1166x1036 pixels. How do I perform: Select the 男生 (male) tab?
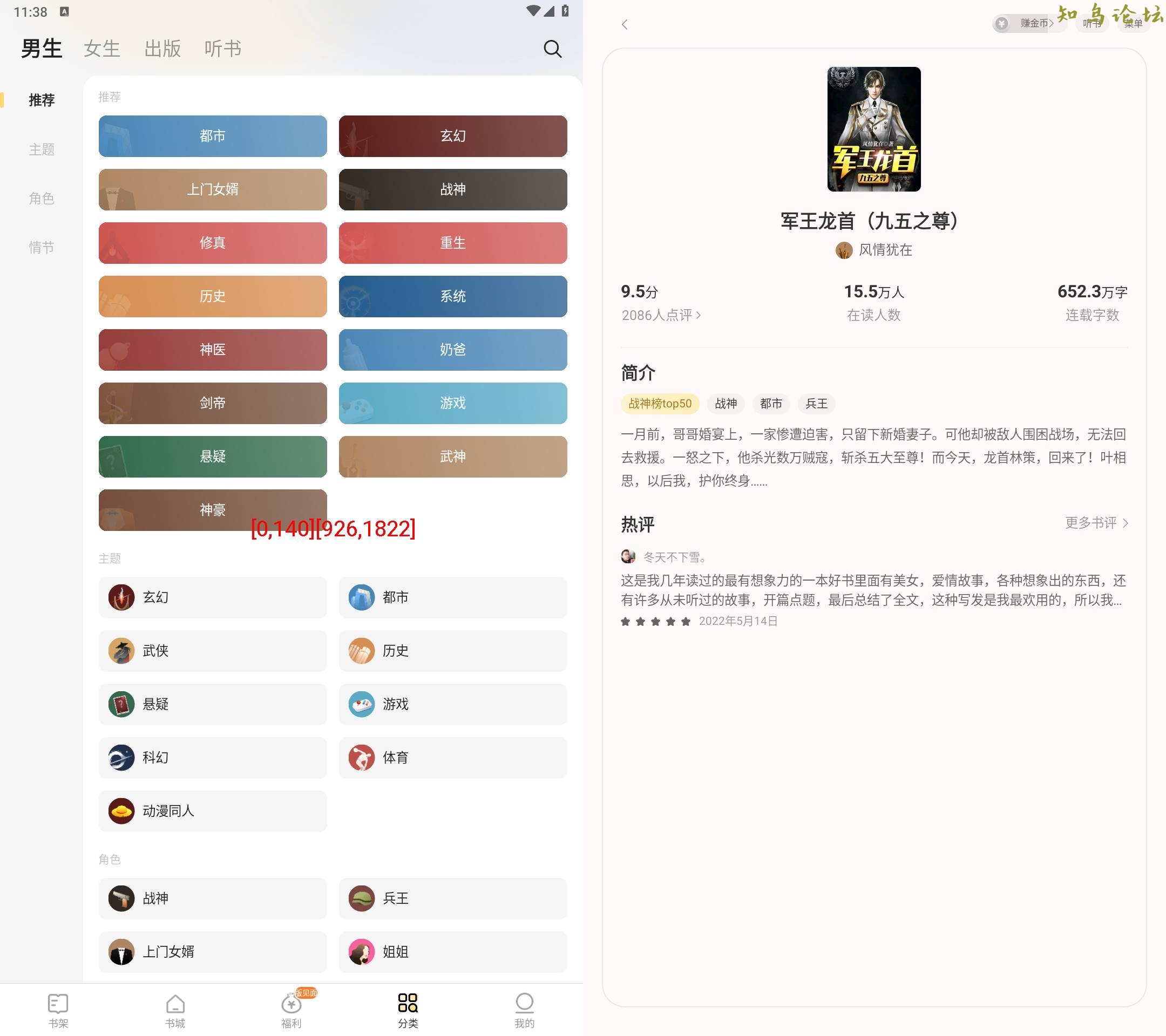40,47
